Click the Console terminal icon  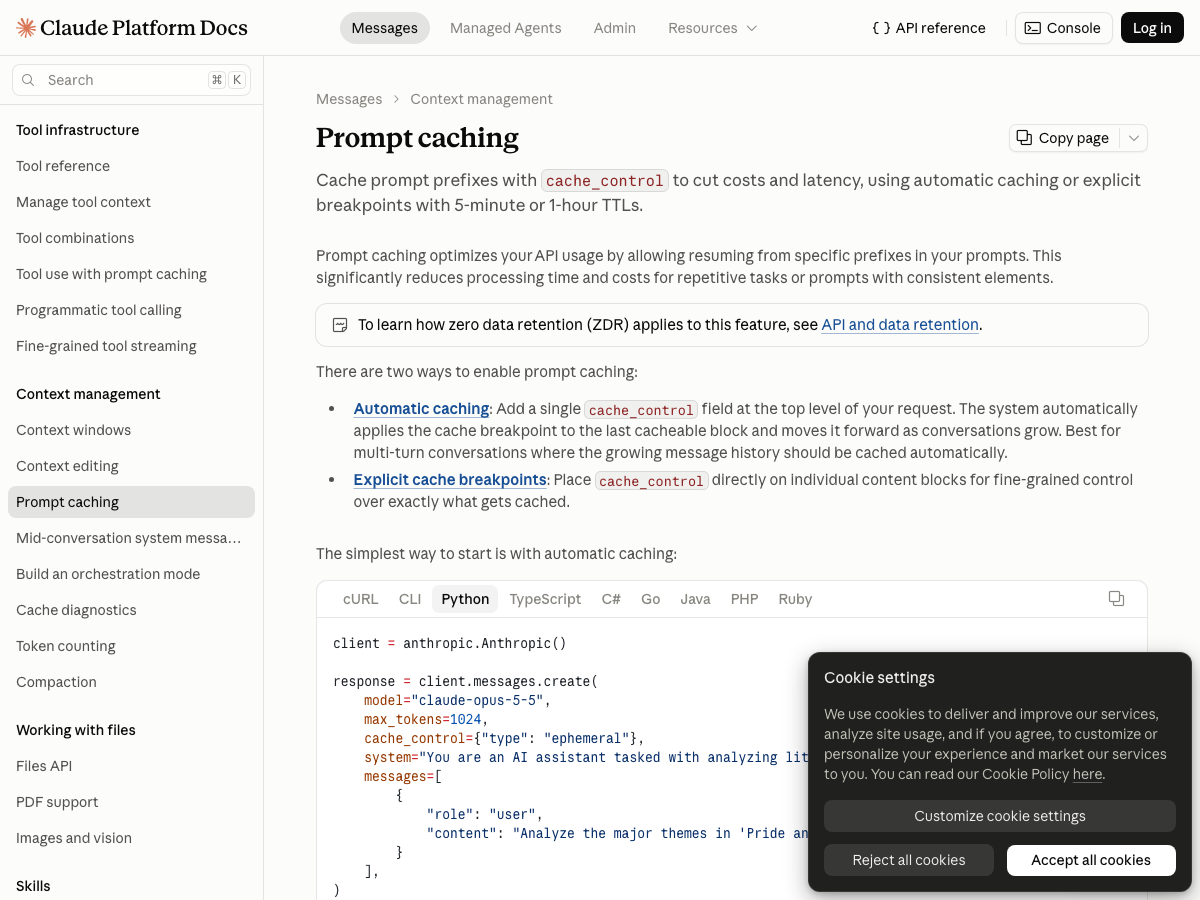click(x=1033, y=28)
